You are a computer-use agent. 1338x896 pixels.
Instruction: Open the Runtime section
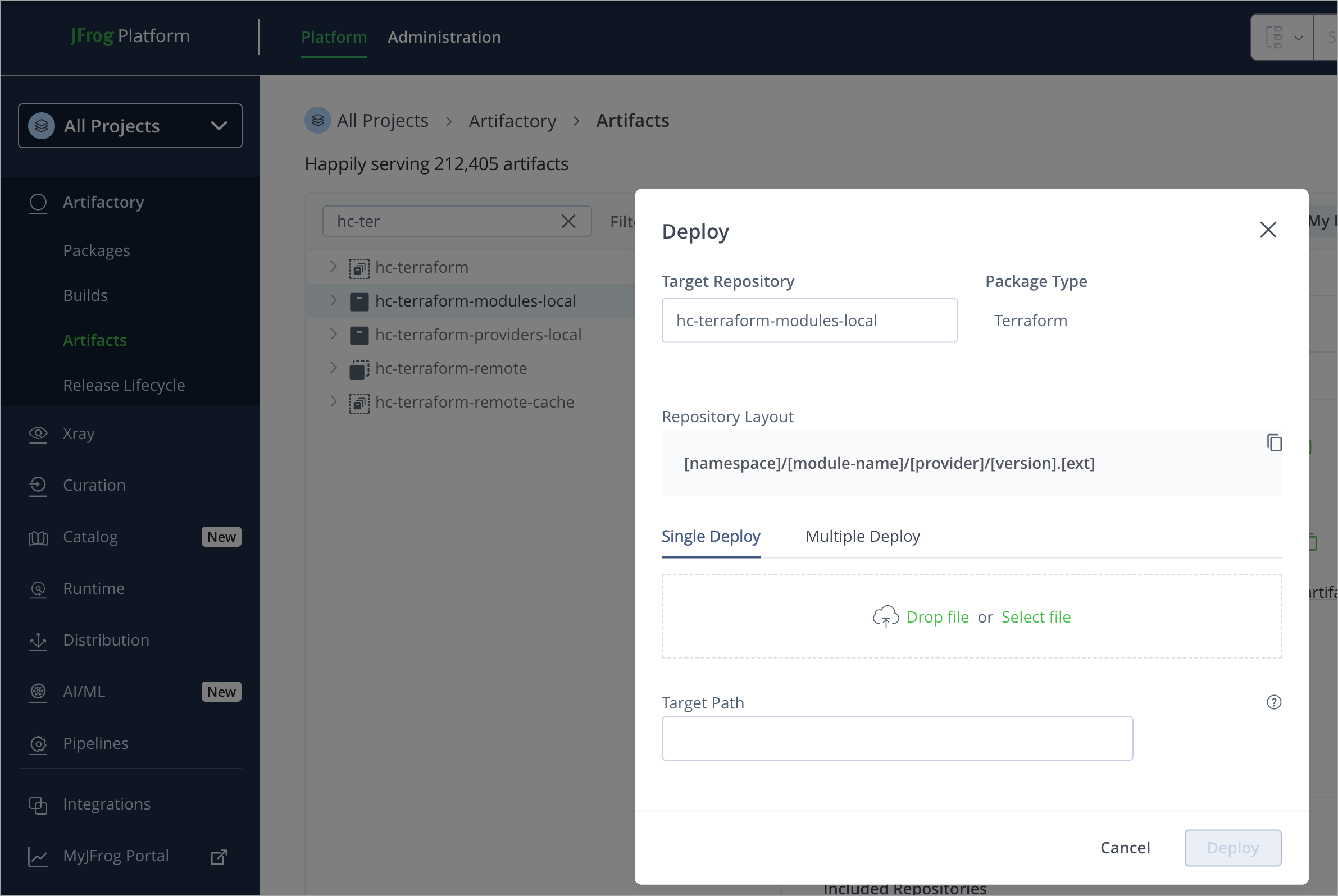pos(93,588)
